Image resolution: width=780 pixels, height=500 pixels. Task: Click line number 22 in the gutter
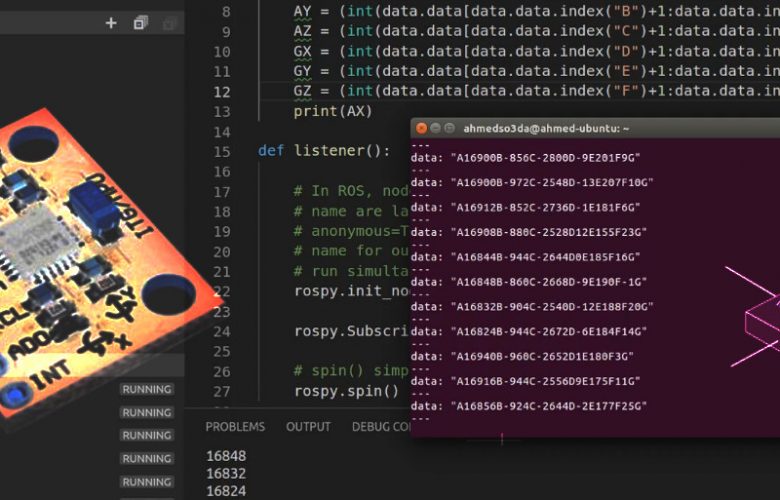(222, 292)
